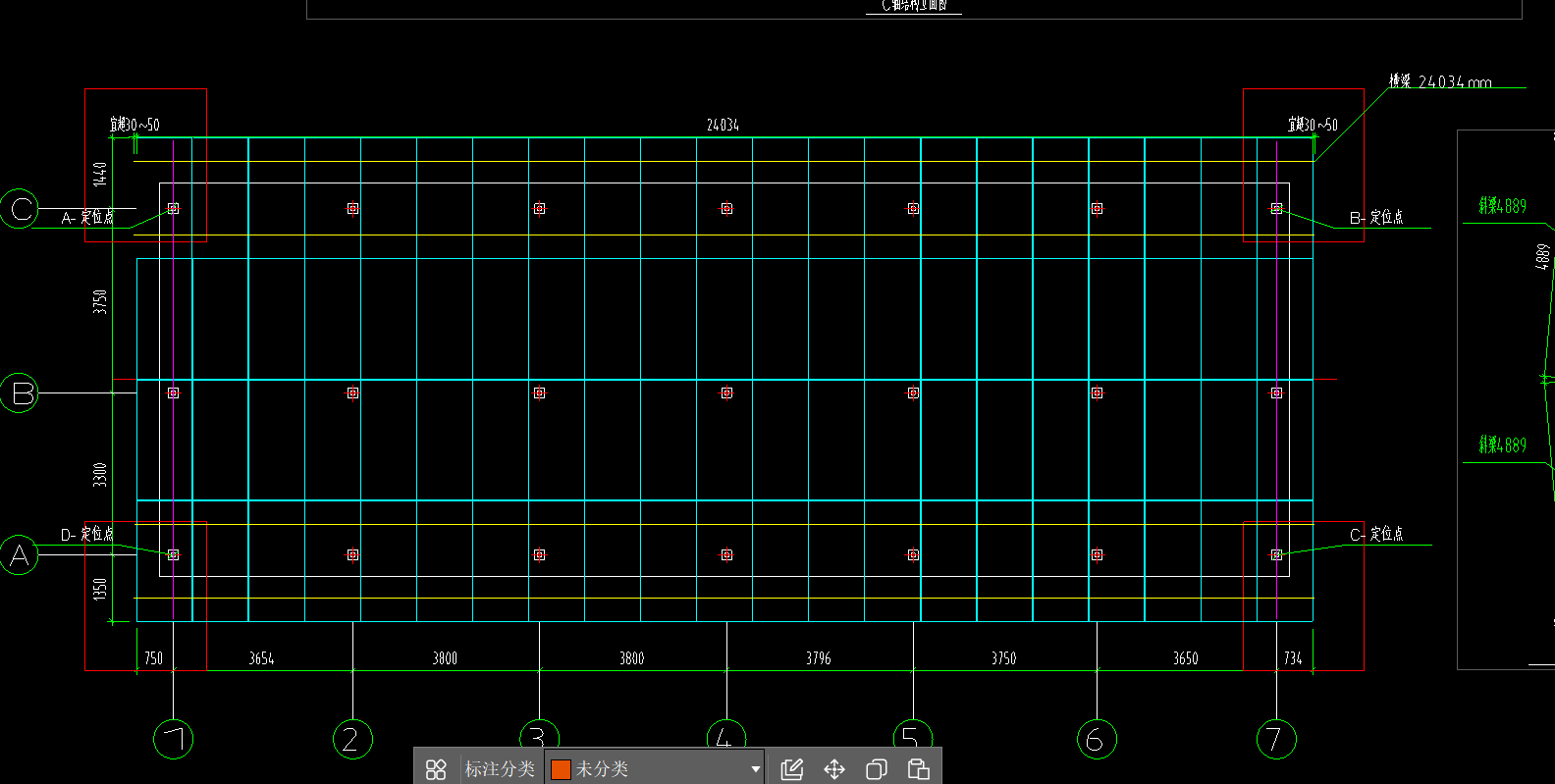Screen dimensions: 1555x784
Task: Select axis bubble A
Action: (20, 555)
